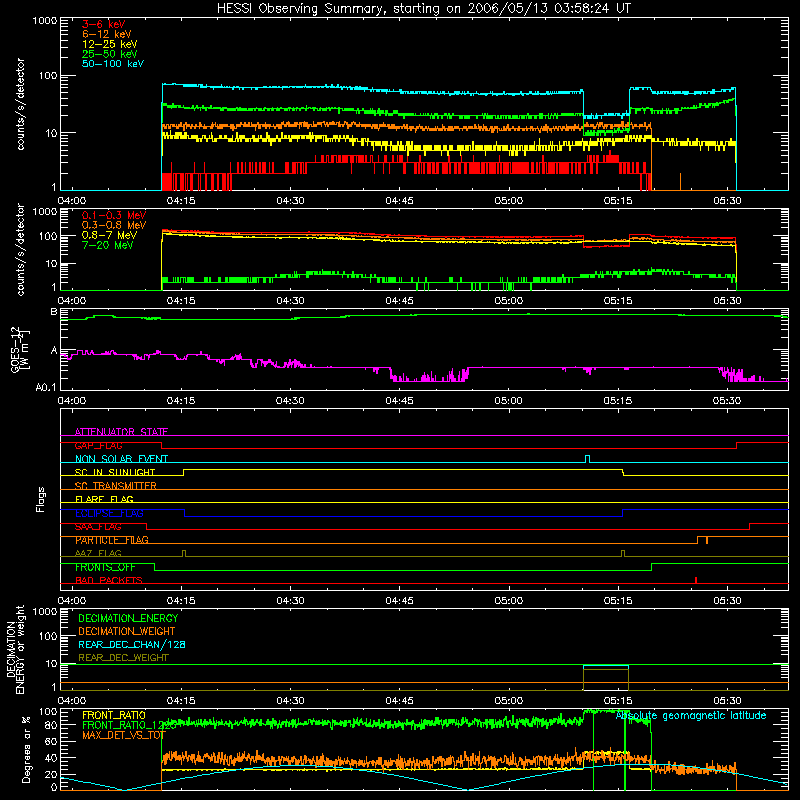Pick the PARTICLE_FLAG label
The width and height of the screenshot is (800, 800).
pyautogui.click(x=112, y=540)
